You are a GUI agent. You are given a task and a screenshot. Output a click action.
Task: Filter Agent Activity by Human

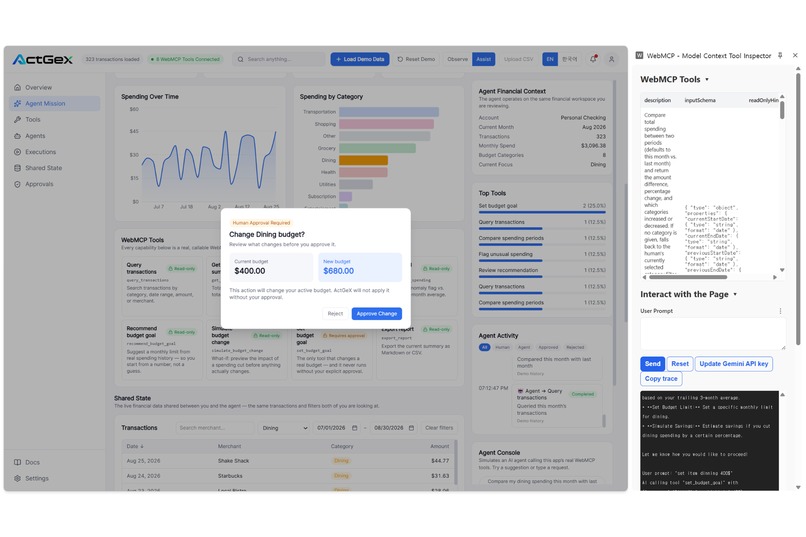point(502,347)
